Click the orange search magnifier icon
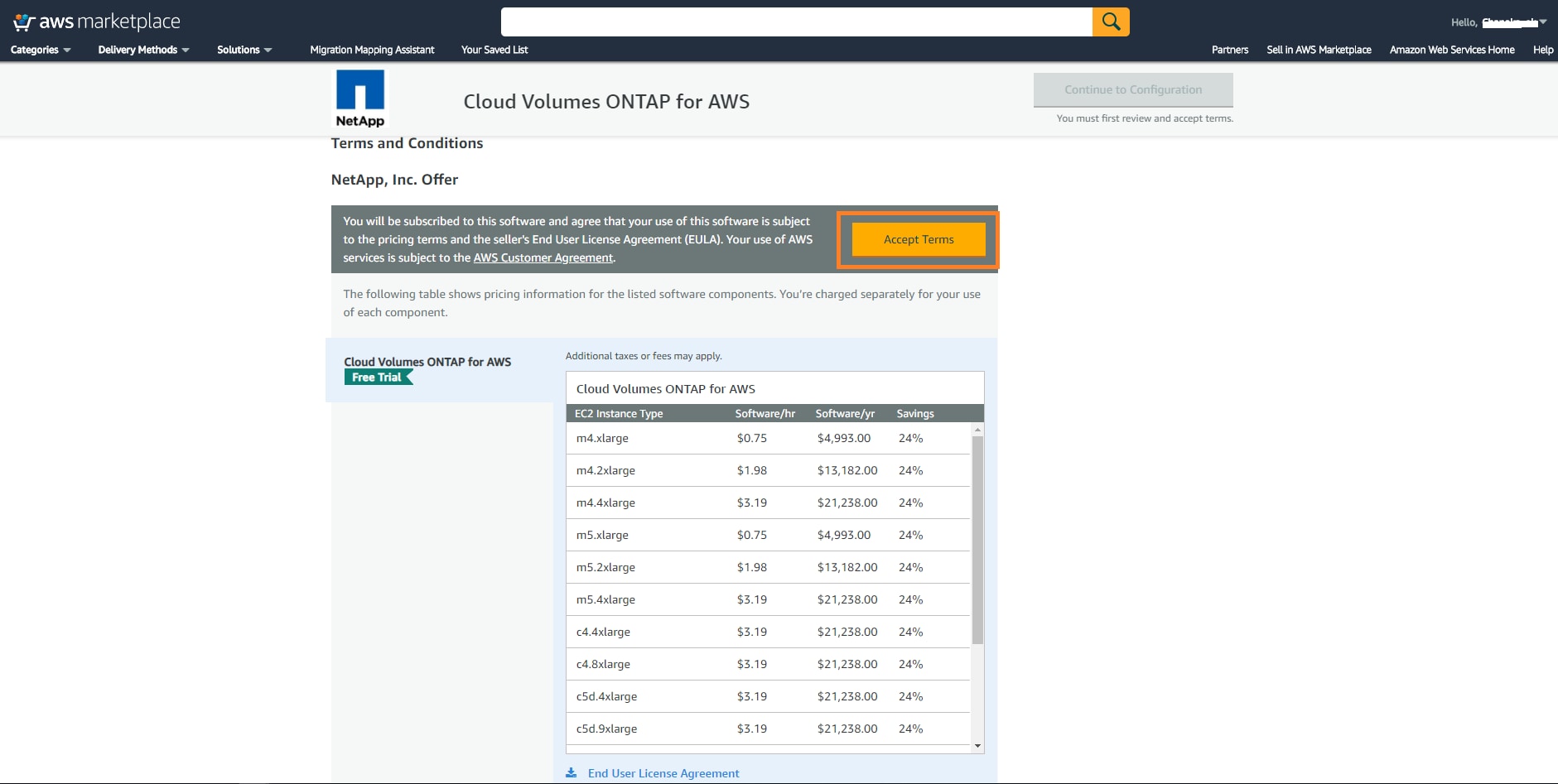This screenshot has width=1558, height=784. coord(1111,22)
